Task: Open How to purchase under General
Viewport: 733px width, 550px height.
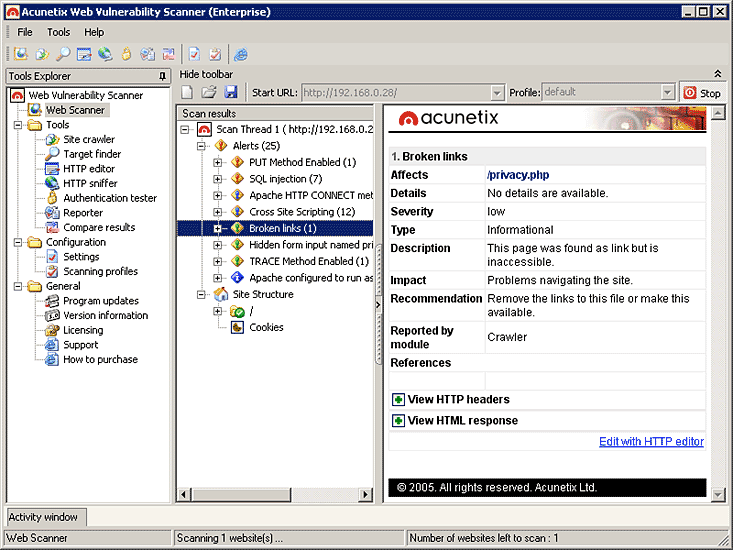Action: point(101,359)
